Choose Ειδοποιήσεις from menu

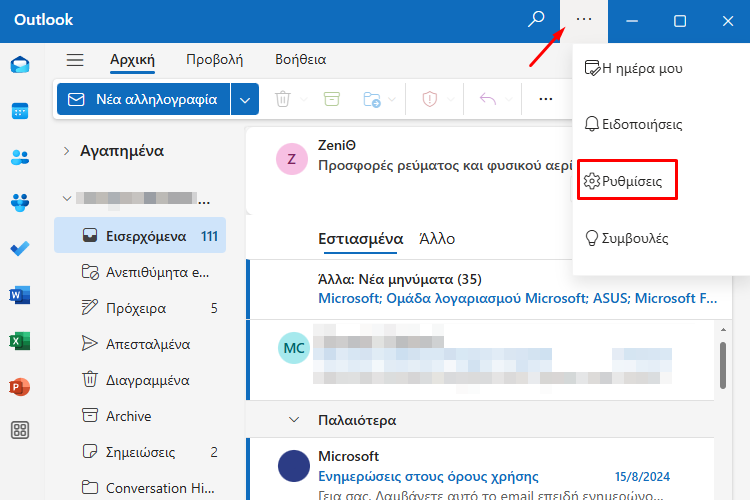[x=633, y=124]
